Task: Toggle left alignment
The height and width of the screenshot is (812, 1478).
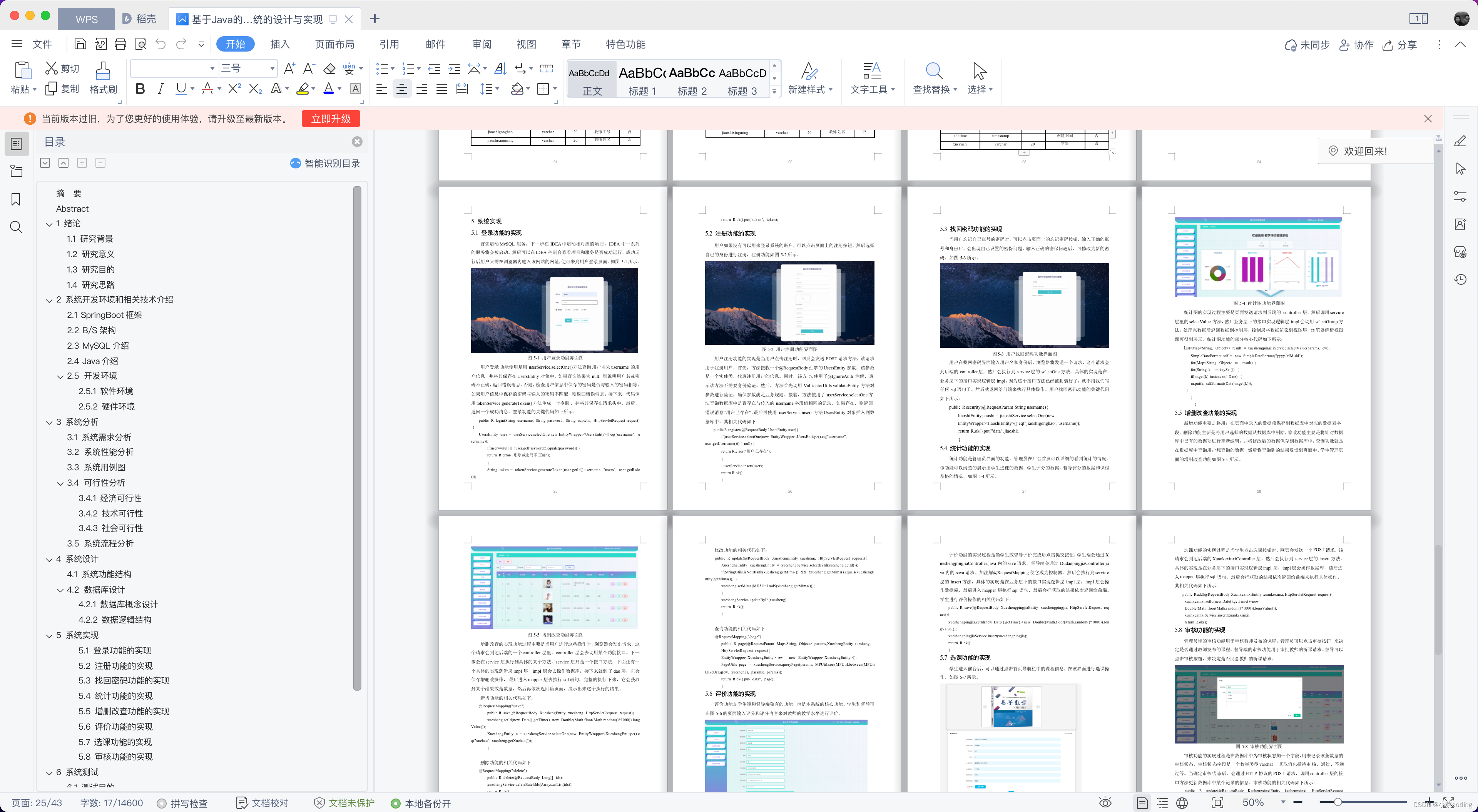Action: [381, 89]
